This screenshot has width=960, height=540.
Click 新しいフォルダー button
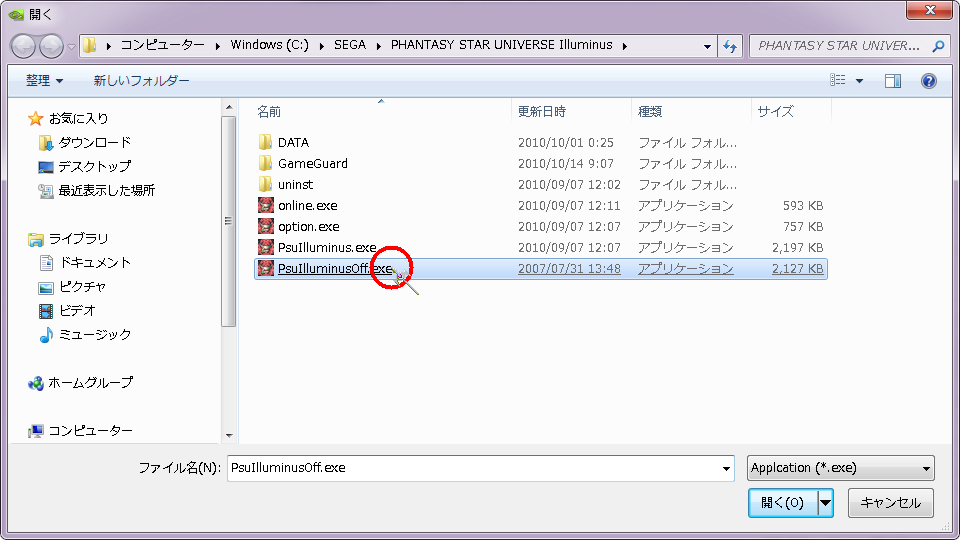(x=141, y=81)
